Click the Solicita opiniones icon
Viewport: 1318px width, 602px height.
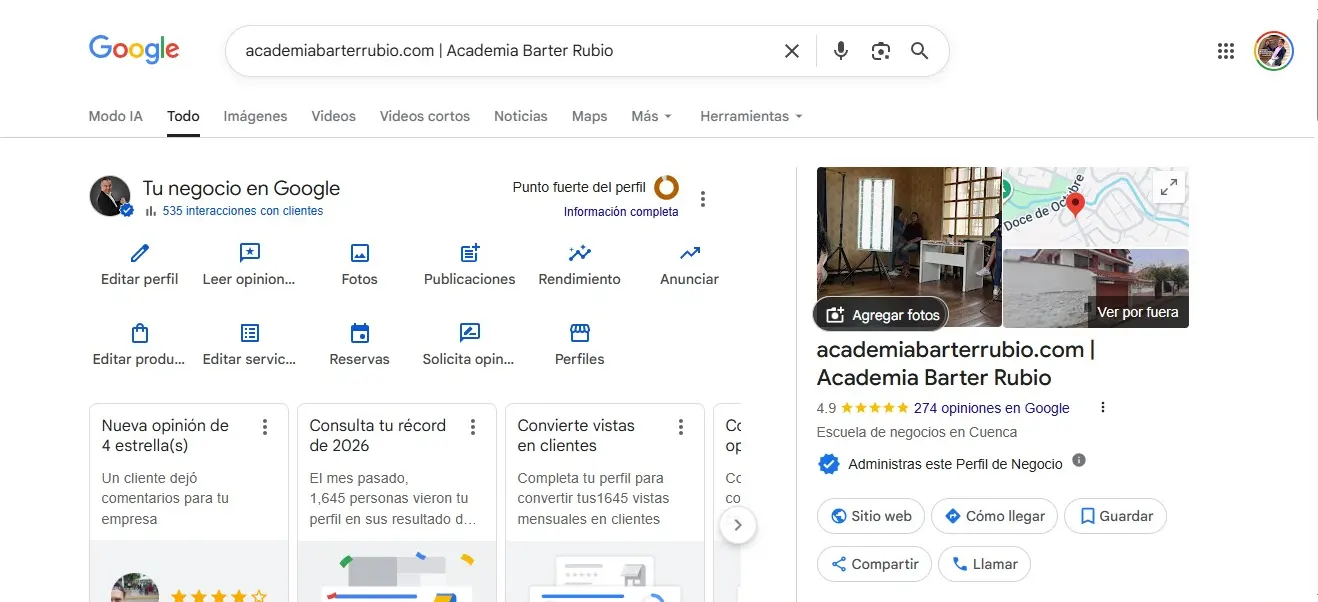point(470,333)
